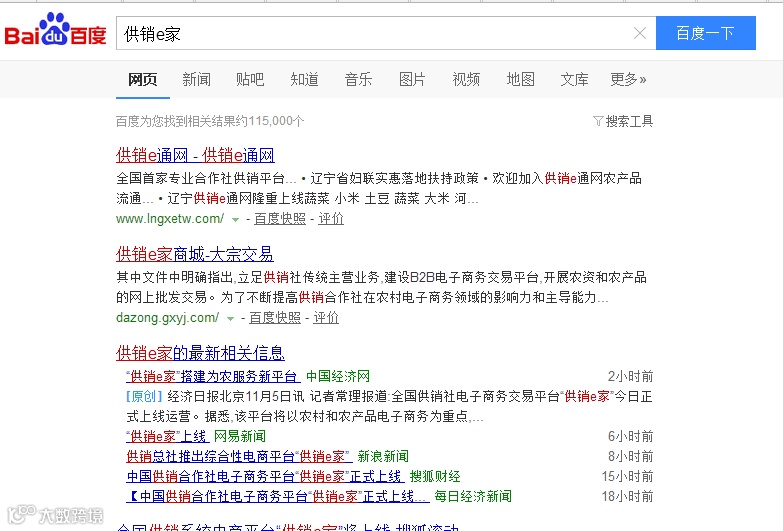
Task: Click the [原创] tag in news snippet
Action: click(x=144, y=397)
